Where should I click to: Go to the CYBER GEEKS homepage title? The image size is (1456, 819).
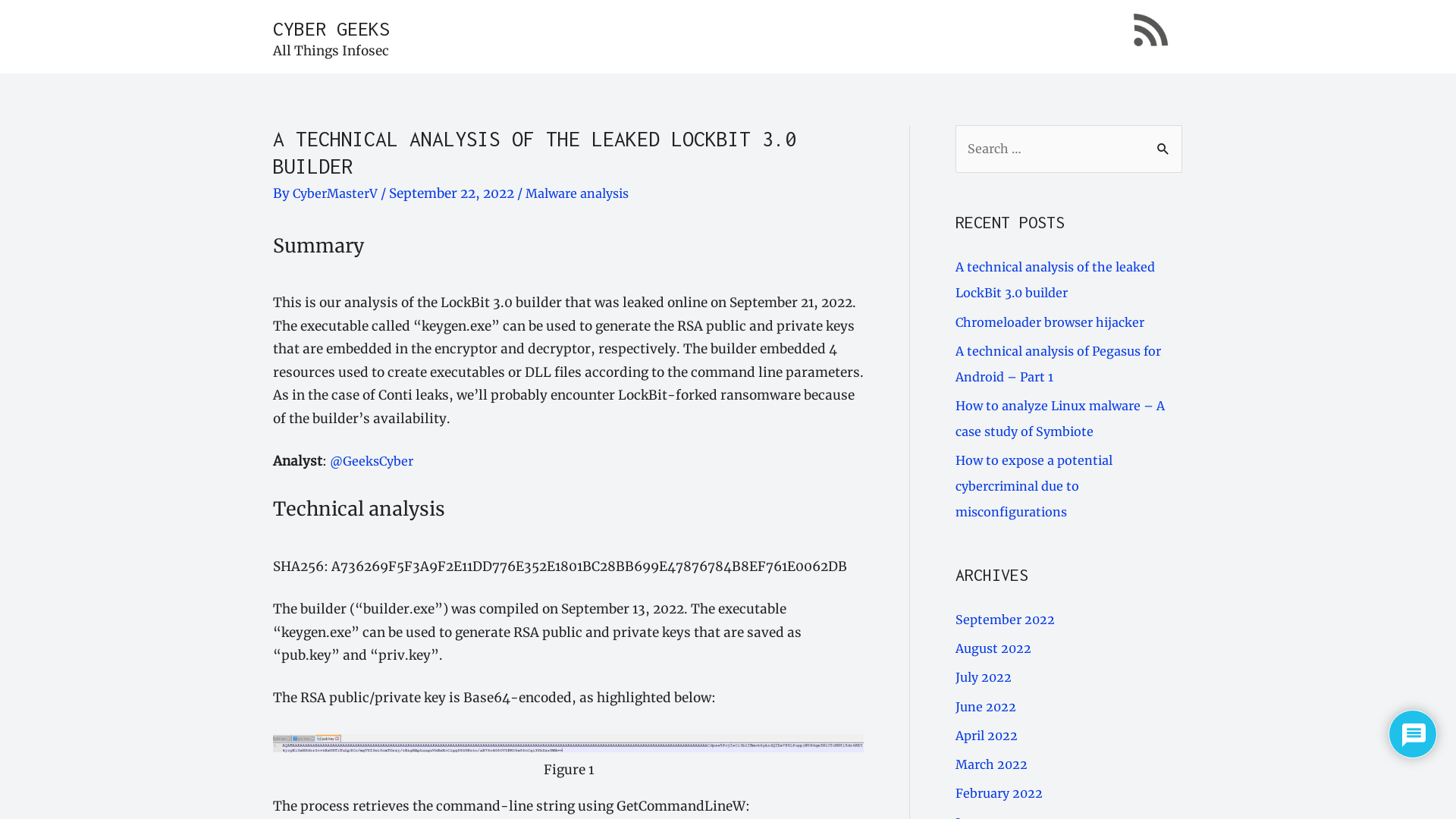[x=331, y=29]
